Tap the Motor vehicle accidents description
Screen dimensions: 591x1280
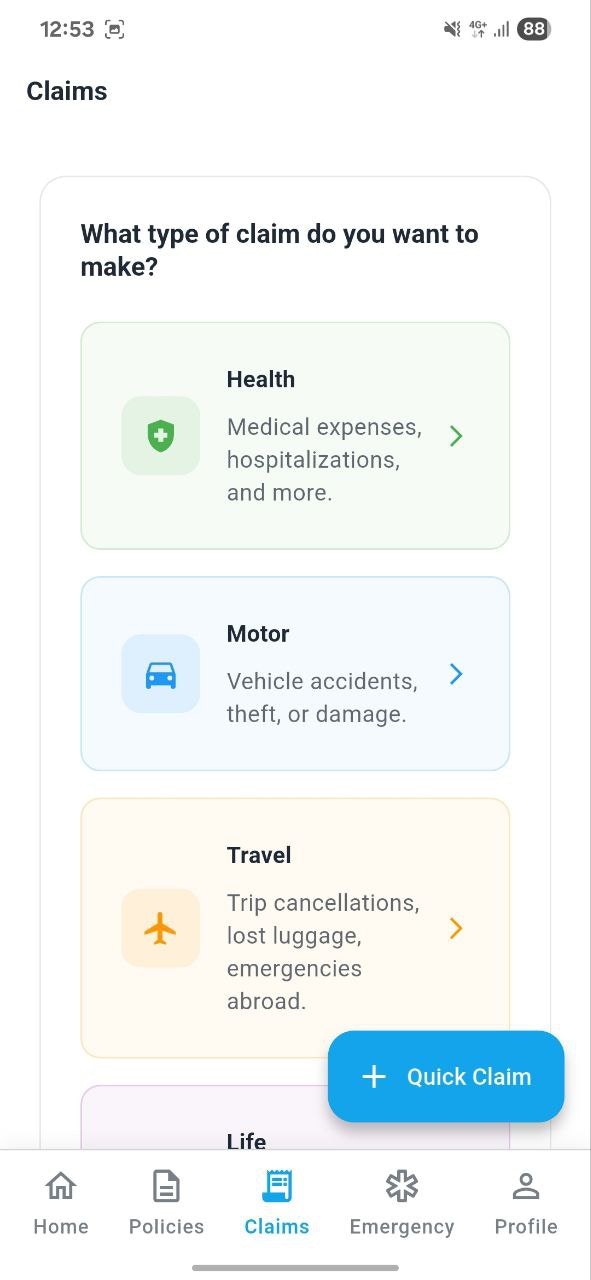[x=323, y=698]
